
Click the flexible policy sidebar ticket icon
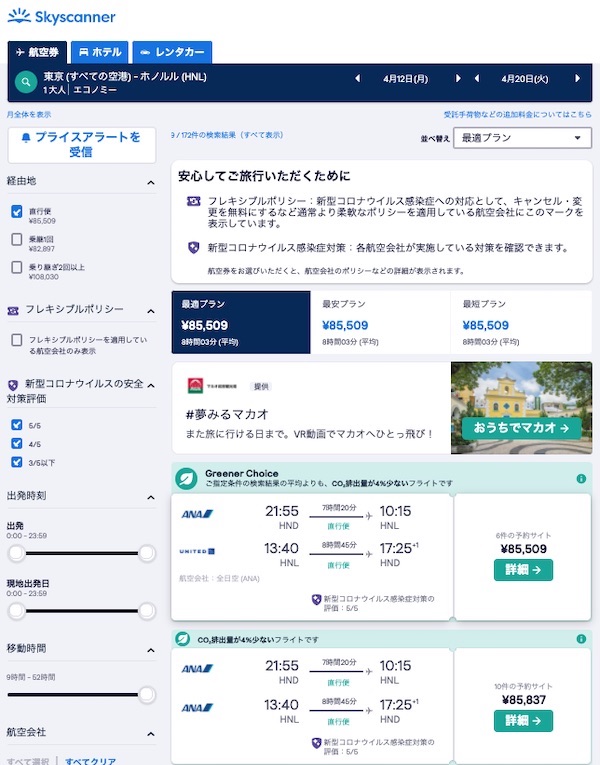tap(13, 311)
